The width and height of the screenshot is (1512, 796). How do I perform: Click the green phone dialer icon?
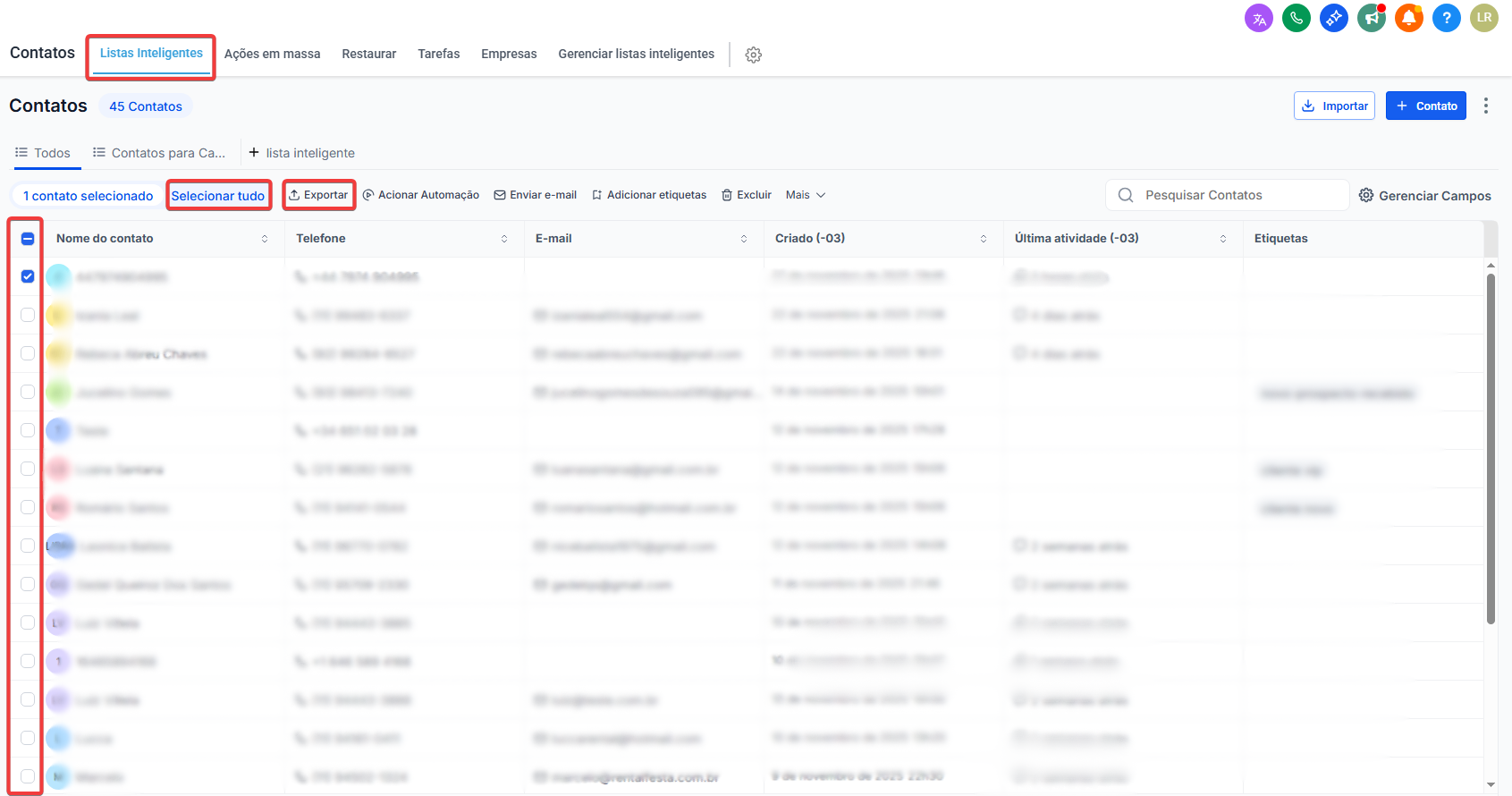click(1296, 18)
